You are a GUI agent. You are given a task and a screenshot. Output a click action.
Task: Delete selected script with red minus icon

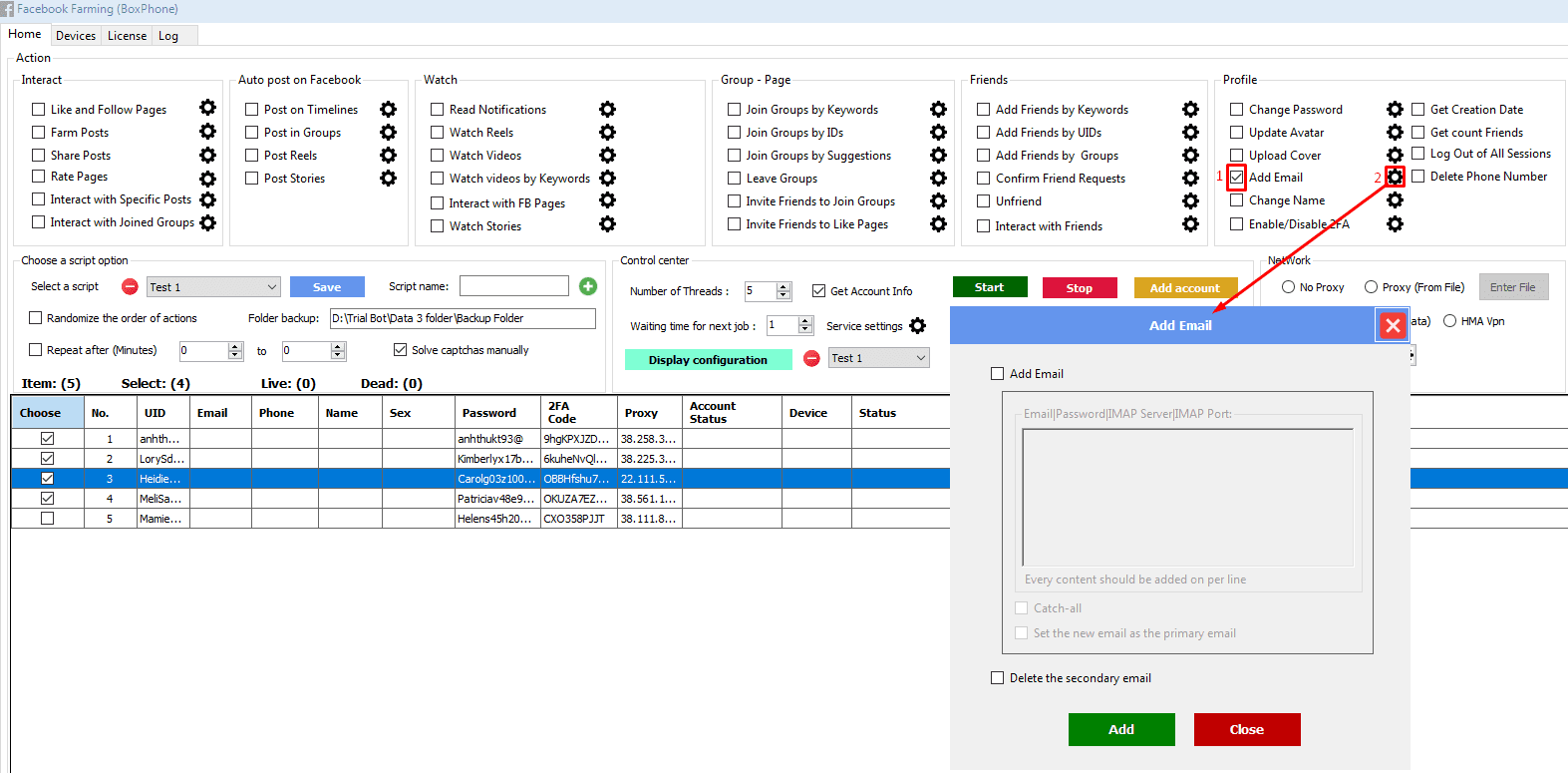pyautogui.click(x=130, y=286)
